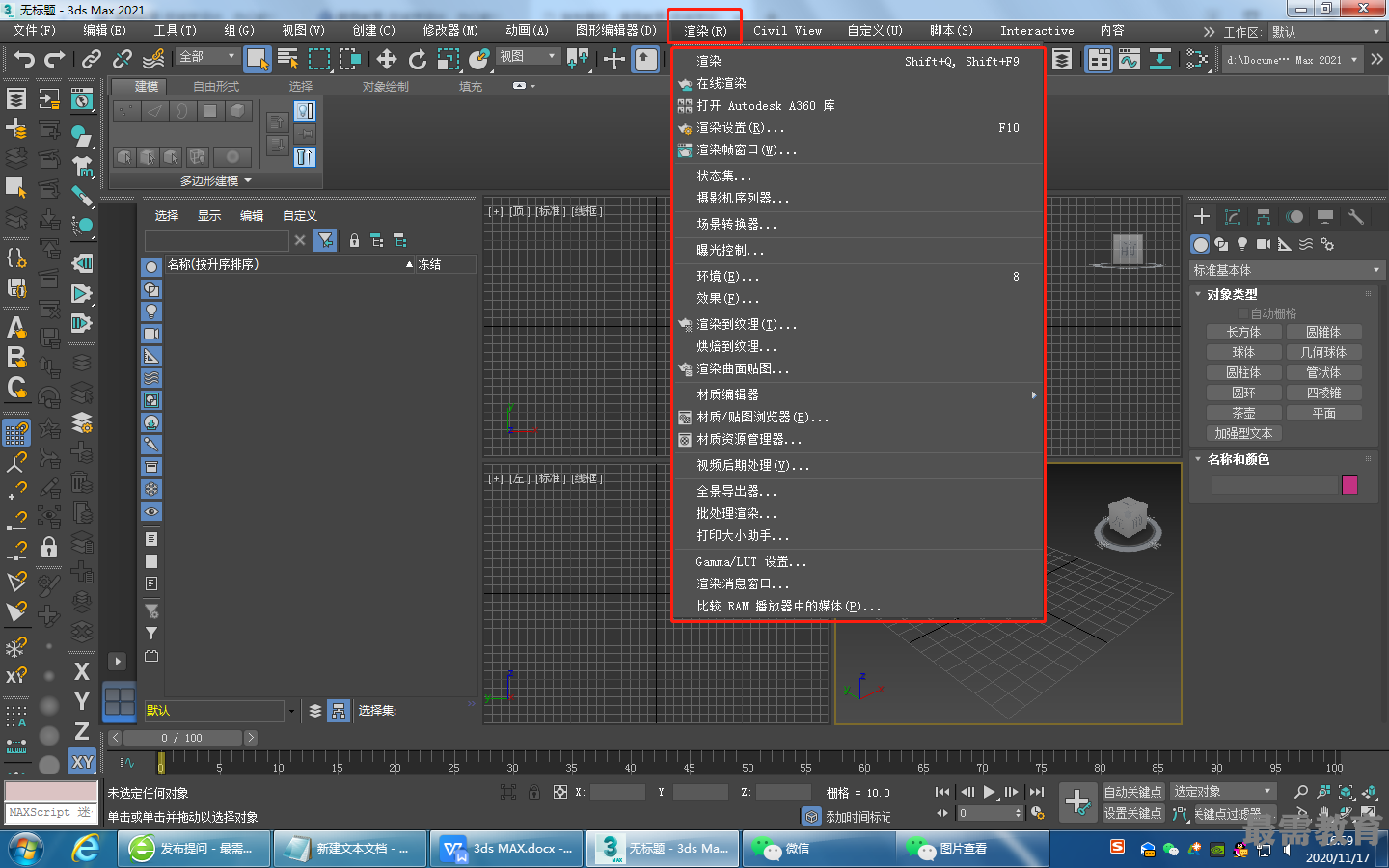Select the Space Warps category icon
The width and height of the screenshot is (1389, 868).
coord(1306,244)
